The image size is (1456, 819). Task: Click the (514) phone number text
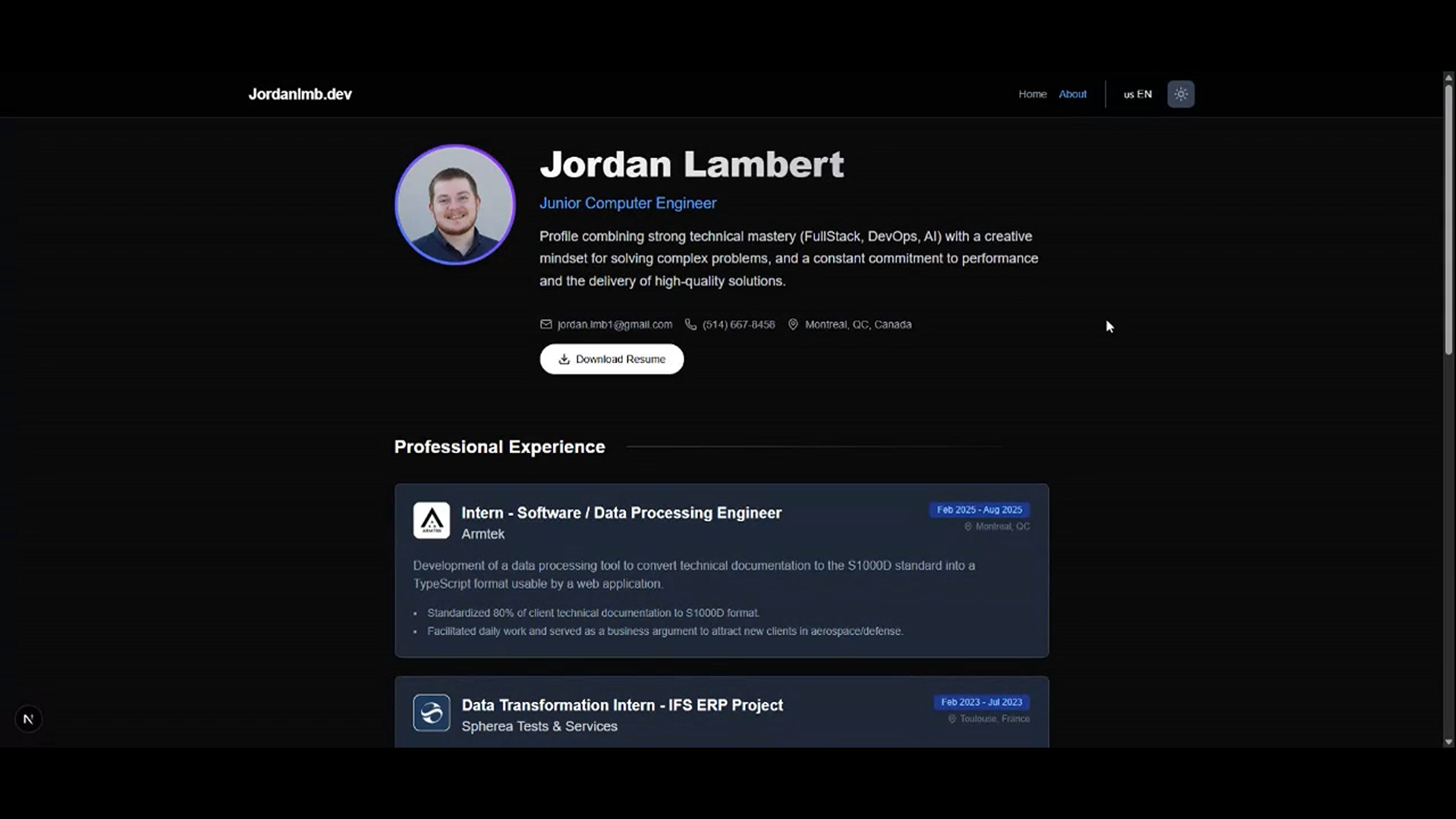[x=738, y=324]
